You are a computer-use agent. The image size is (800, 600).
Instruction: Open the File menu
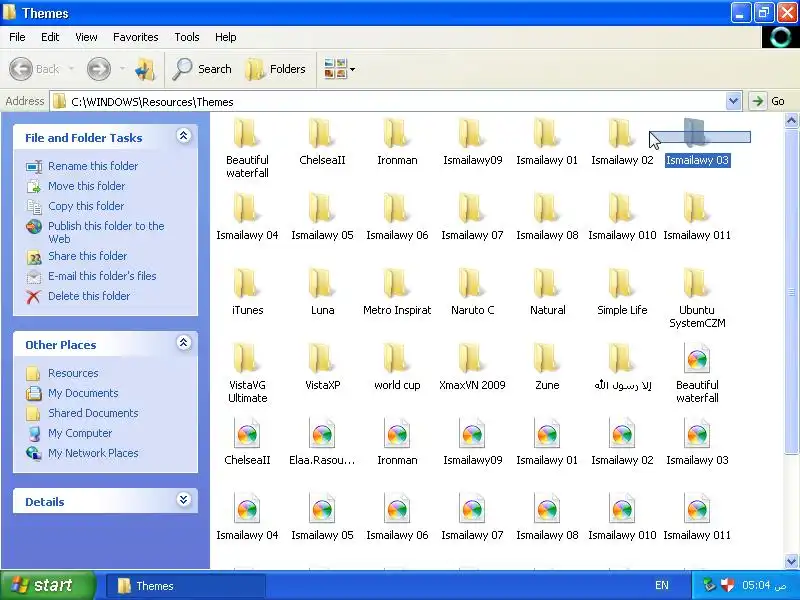coord(17,37)
